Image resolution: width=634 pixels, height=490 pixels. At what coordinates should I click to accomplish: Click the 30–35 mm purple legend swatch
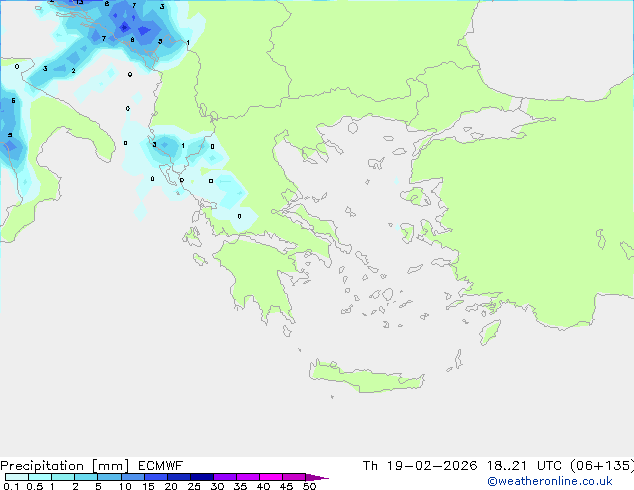click(x=225, y=477)
